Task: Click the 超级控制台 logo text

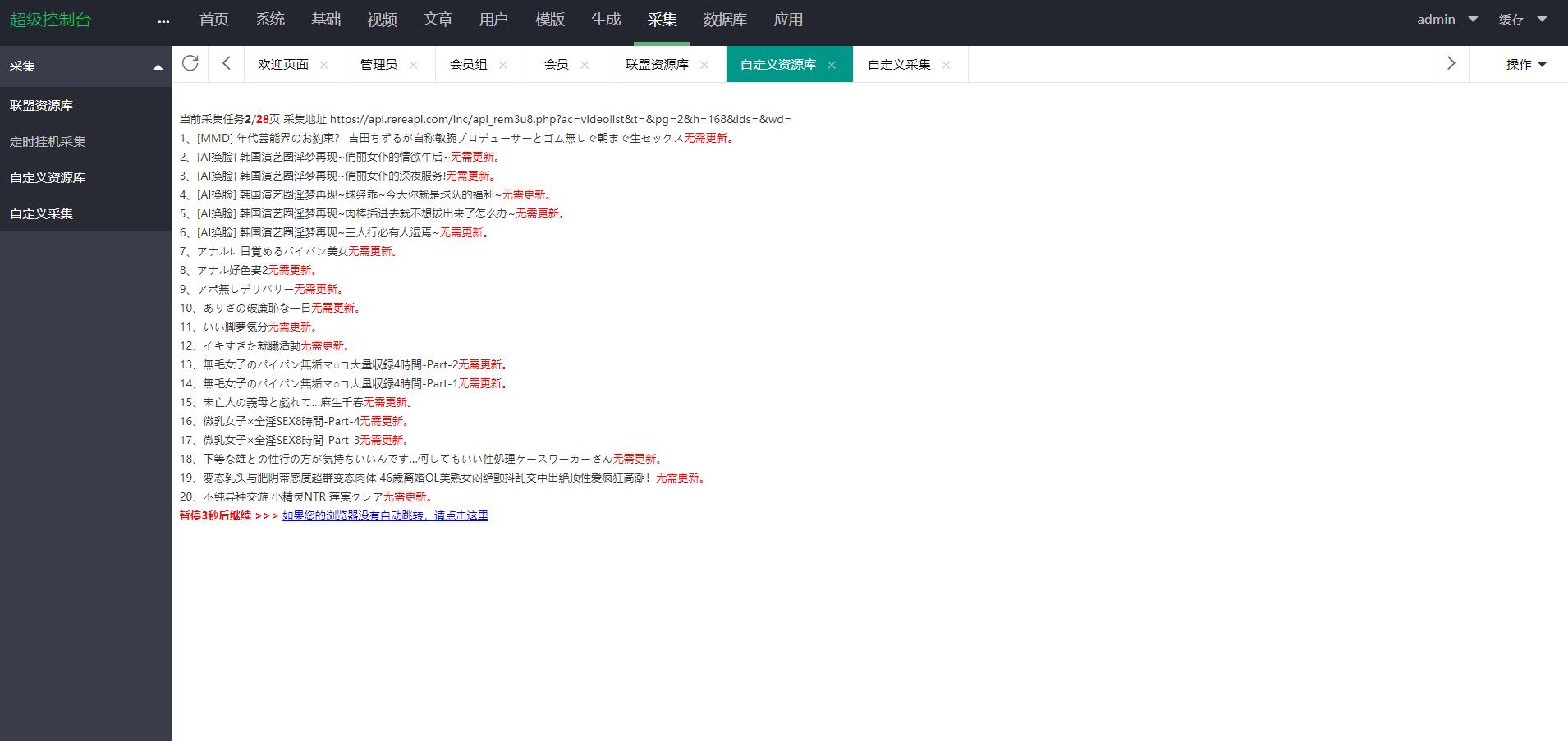Action: coord(50,20)
